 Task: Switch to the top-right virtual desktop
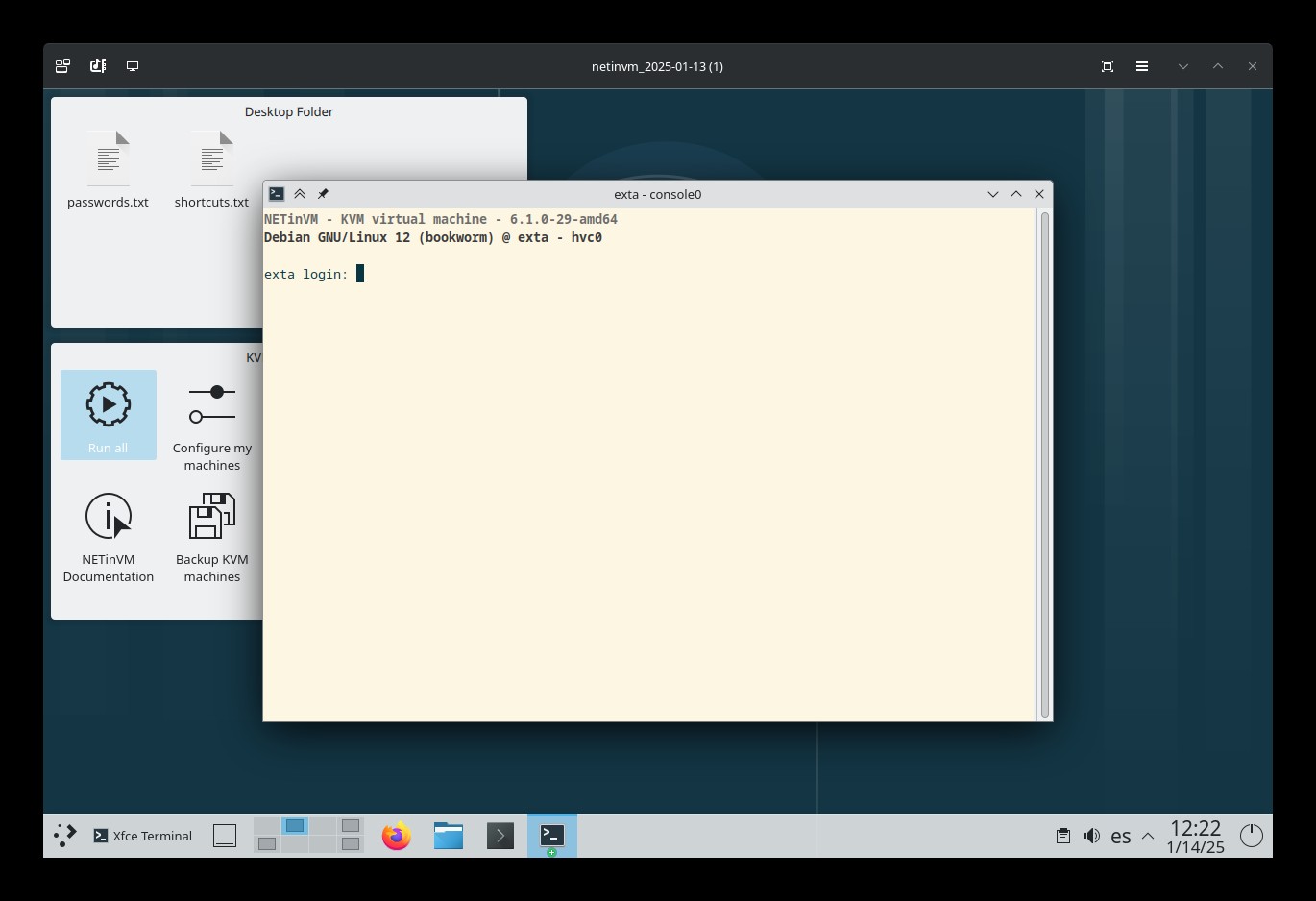(351, 826)
